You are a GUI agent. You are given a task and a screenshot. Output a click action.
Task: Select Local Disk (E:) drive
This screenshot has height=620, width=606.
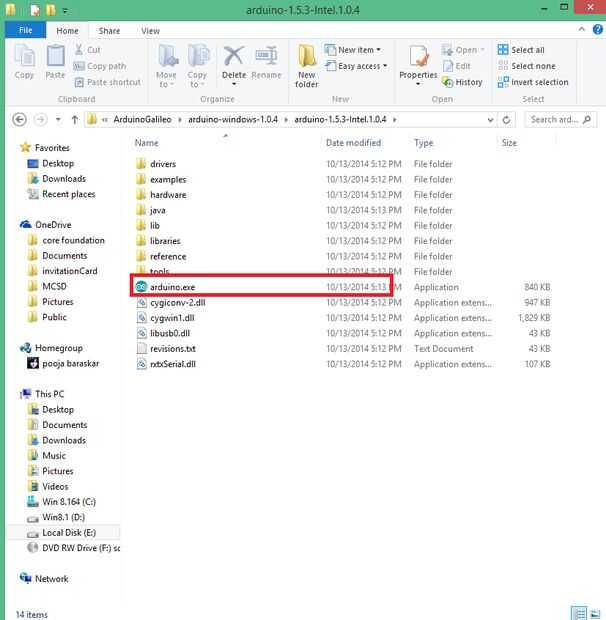(69, 533)
